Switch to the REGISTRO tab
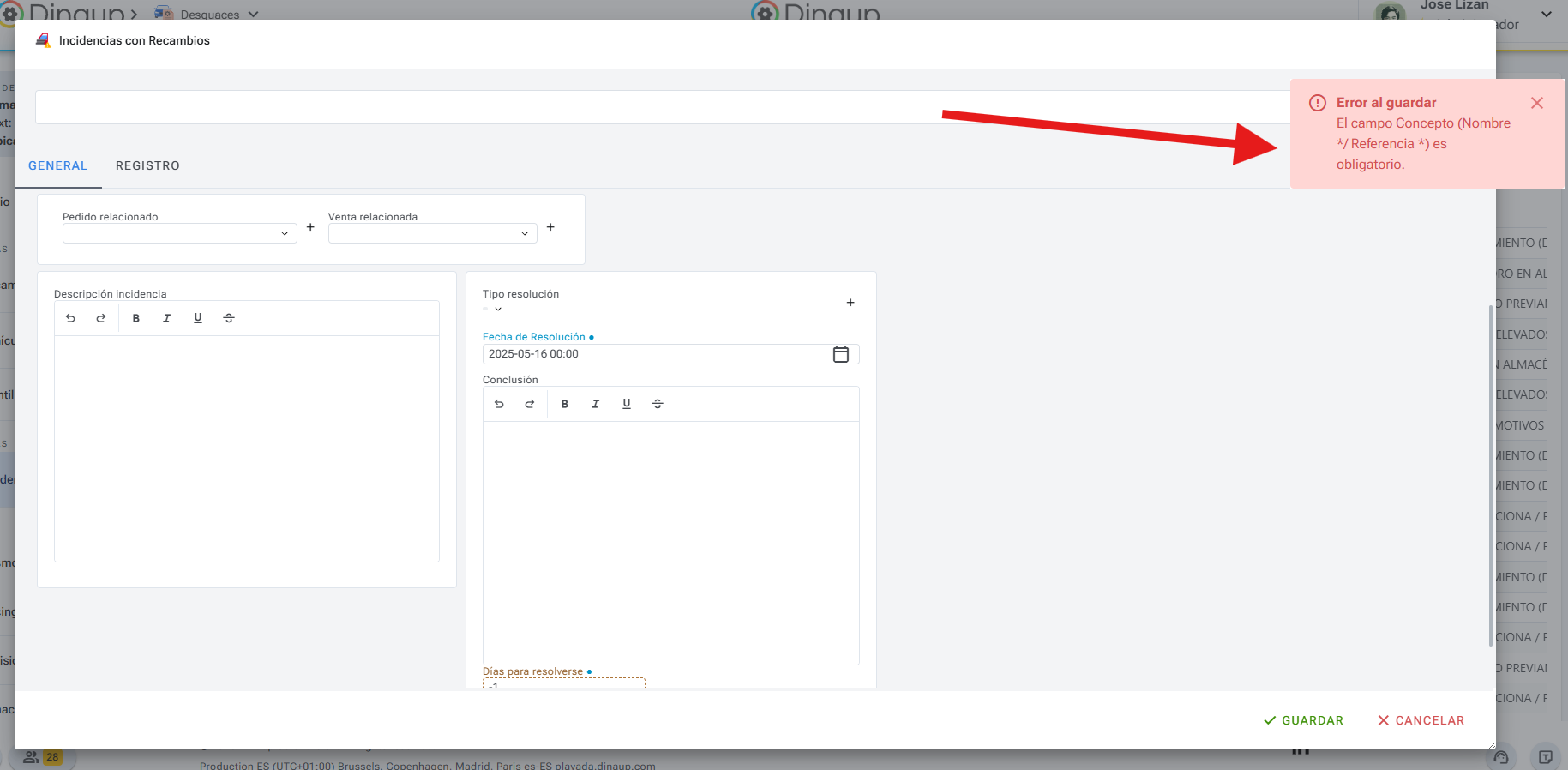 147,165
